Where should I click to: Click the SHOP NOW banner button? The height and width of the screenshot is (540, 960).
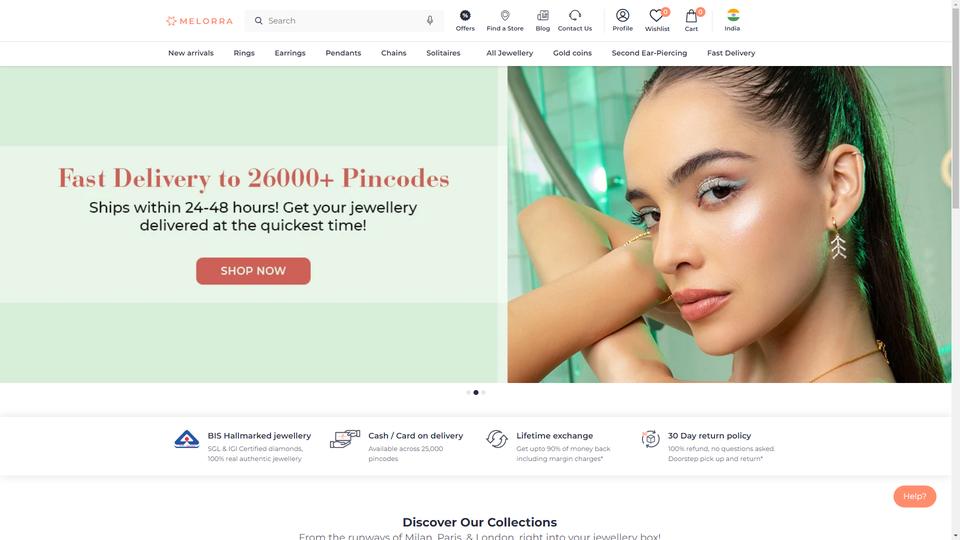click(x=253, y=271)
